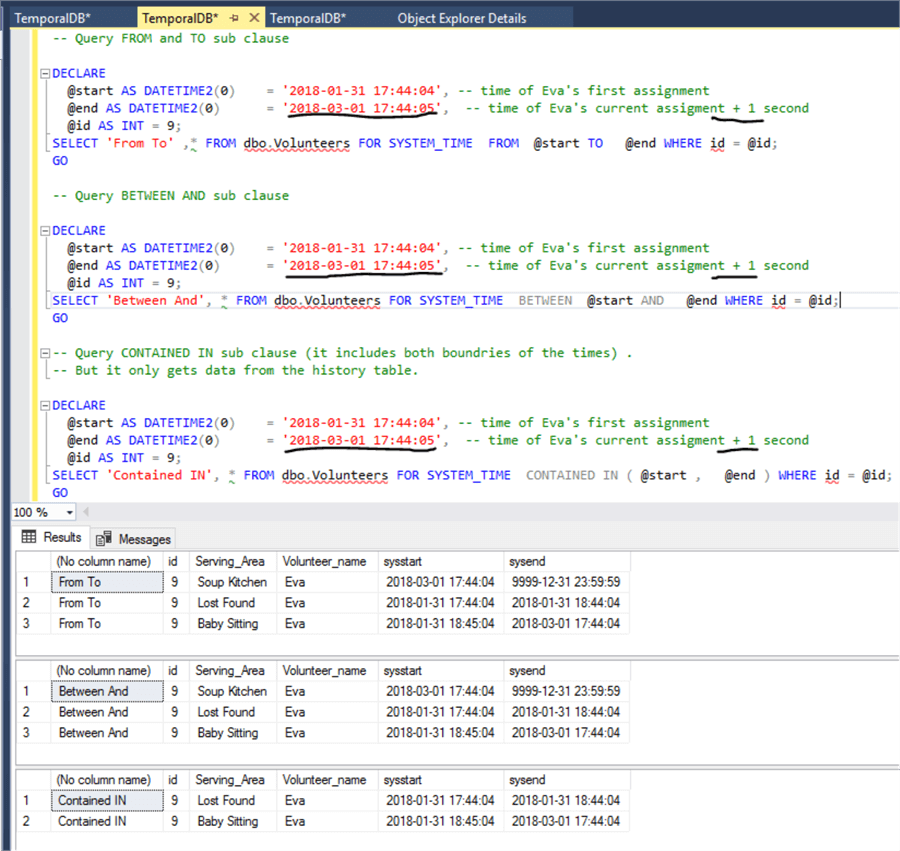This screenshot has width=900, height=851.
Task: Collapse the CONTAINED IN comment region
Action: point(42,352)
